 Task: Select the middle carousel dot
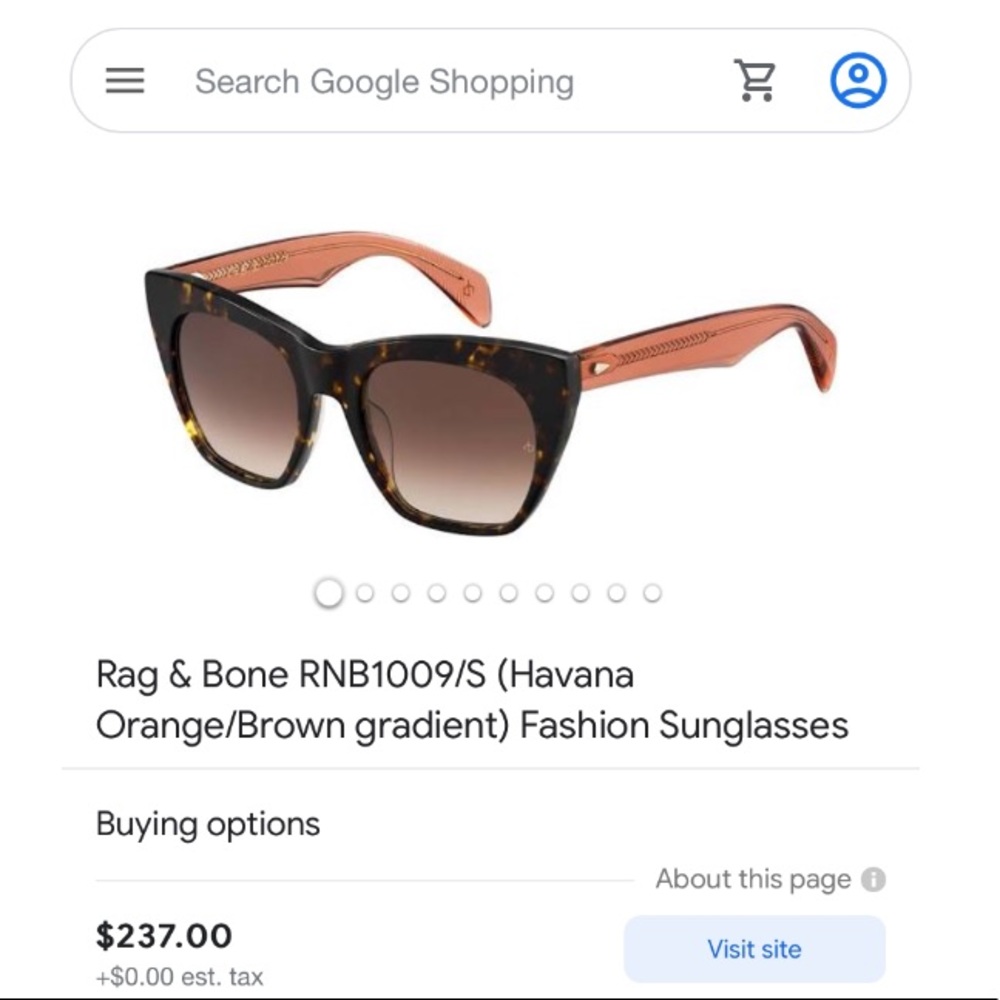click(508, 592)
